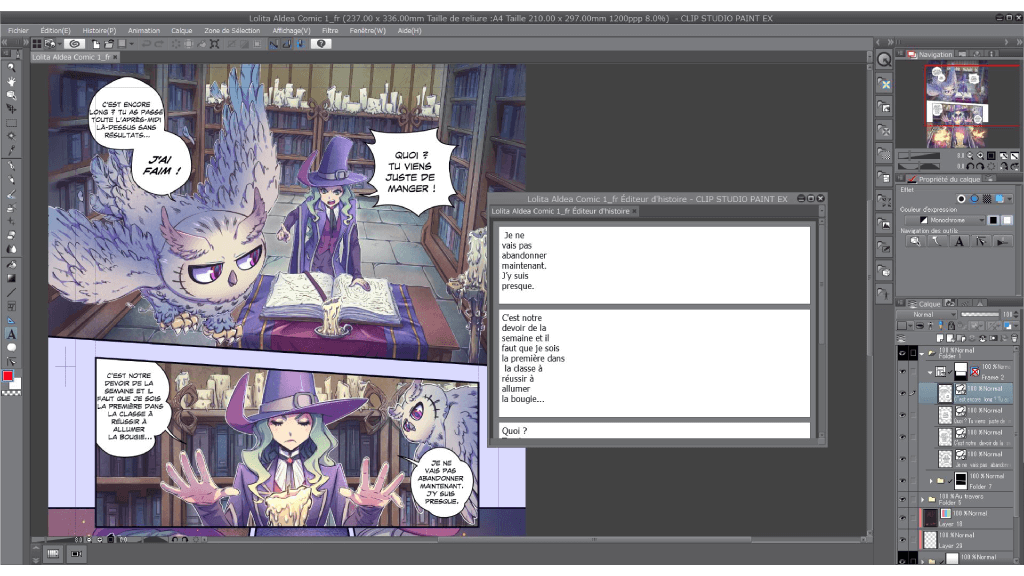The width and height of the screenshot is (1024, 576).
Task: Collapse the Frame 2 folder
Action: pos(930,372)
